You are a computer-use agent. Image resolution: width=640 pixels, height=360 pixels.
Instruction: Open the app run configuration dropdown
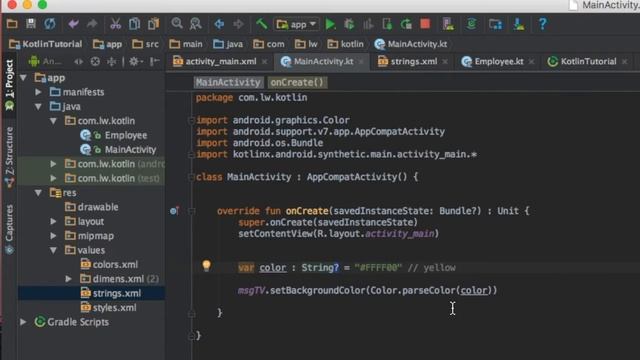coord(297,24)
